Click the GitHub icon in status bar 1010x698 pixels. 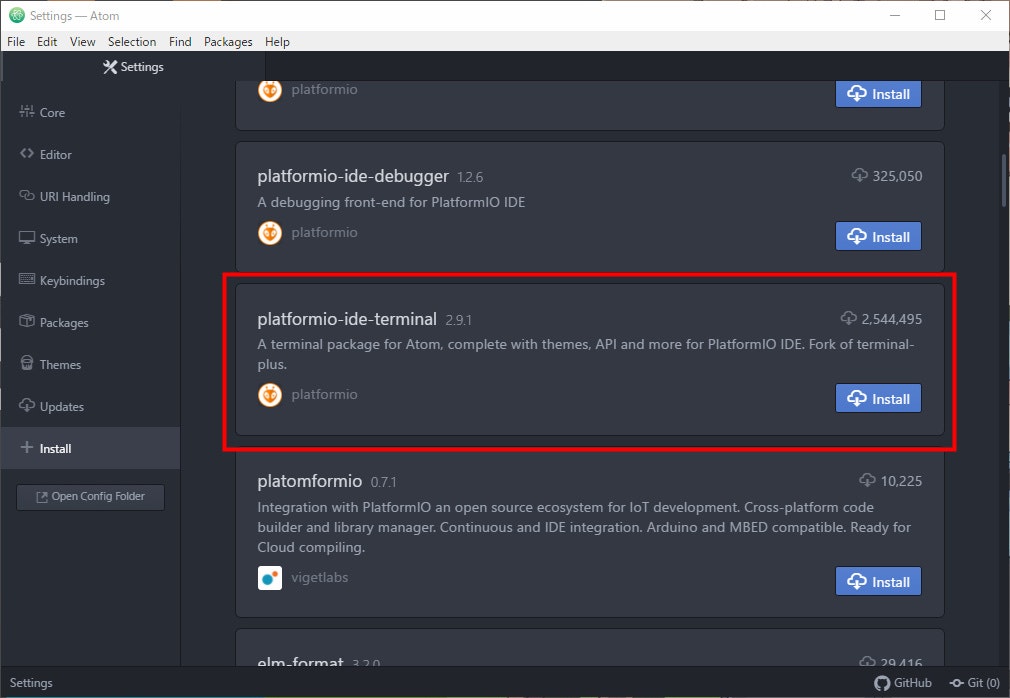click(882, 683)
